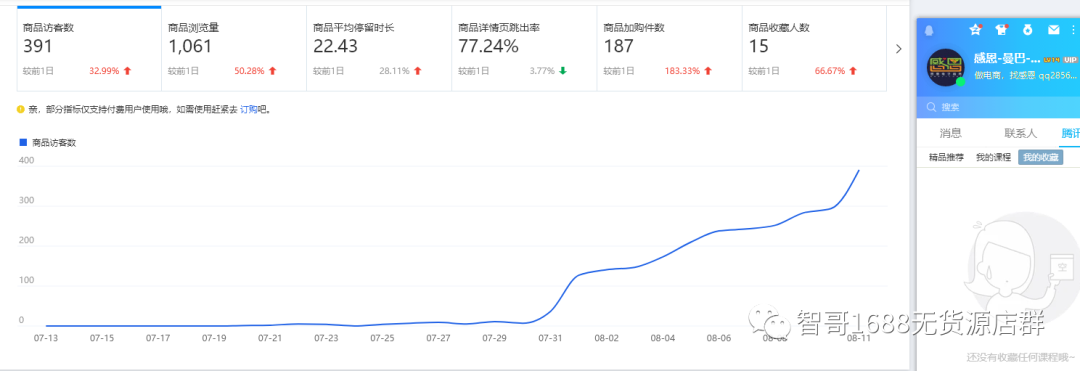Viewport: 1080px width, 371px height.
Task: Open the 精品推荐 section
Action: click(946, 157)
